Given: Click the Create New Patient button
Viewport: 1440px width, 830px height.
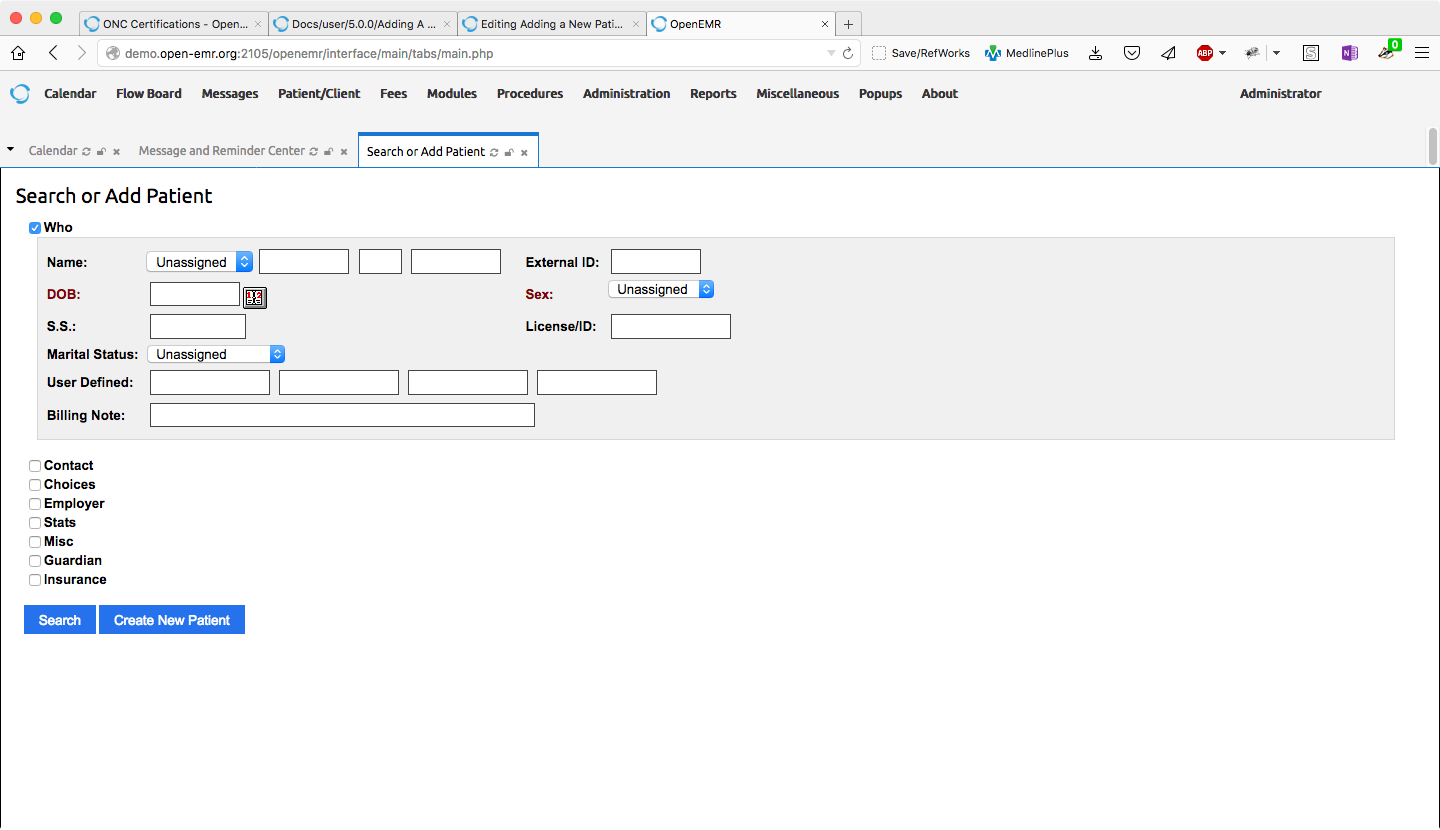Looking at the screenshot, I should coord(172,620).
